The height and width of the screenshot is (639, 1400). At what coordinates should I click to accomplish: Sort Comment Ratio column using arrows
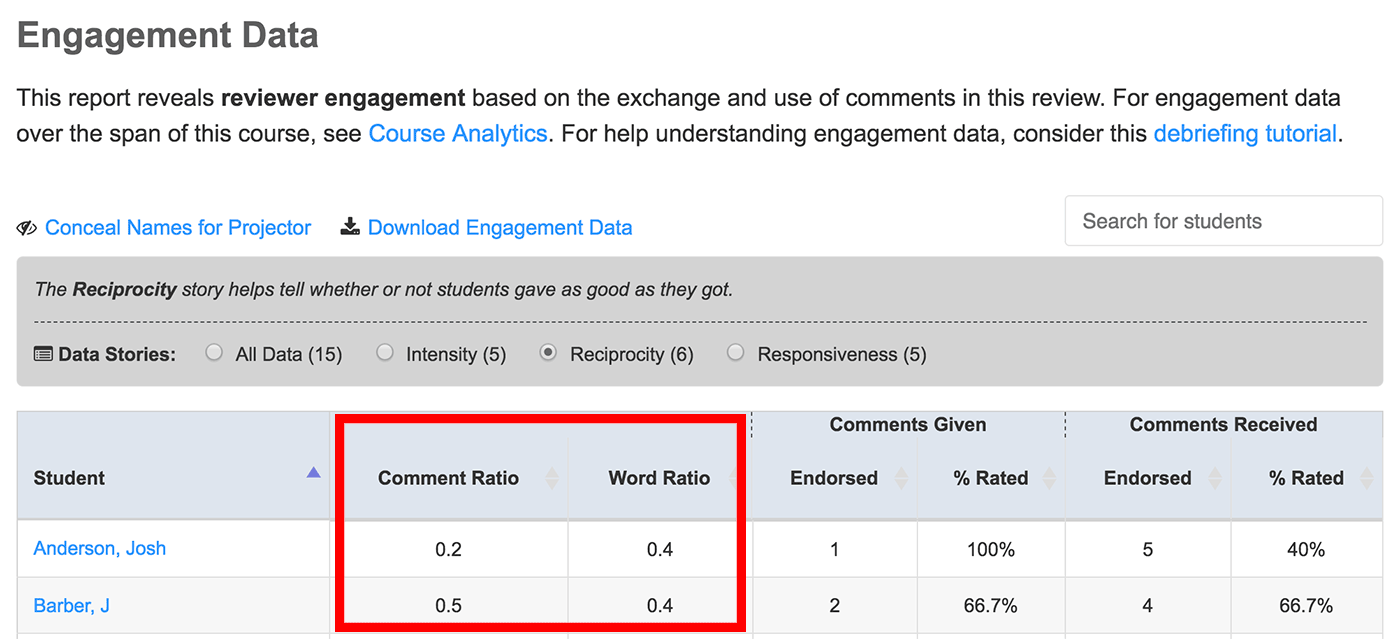(551, 478)
